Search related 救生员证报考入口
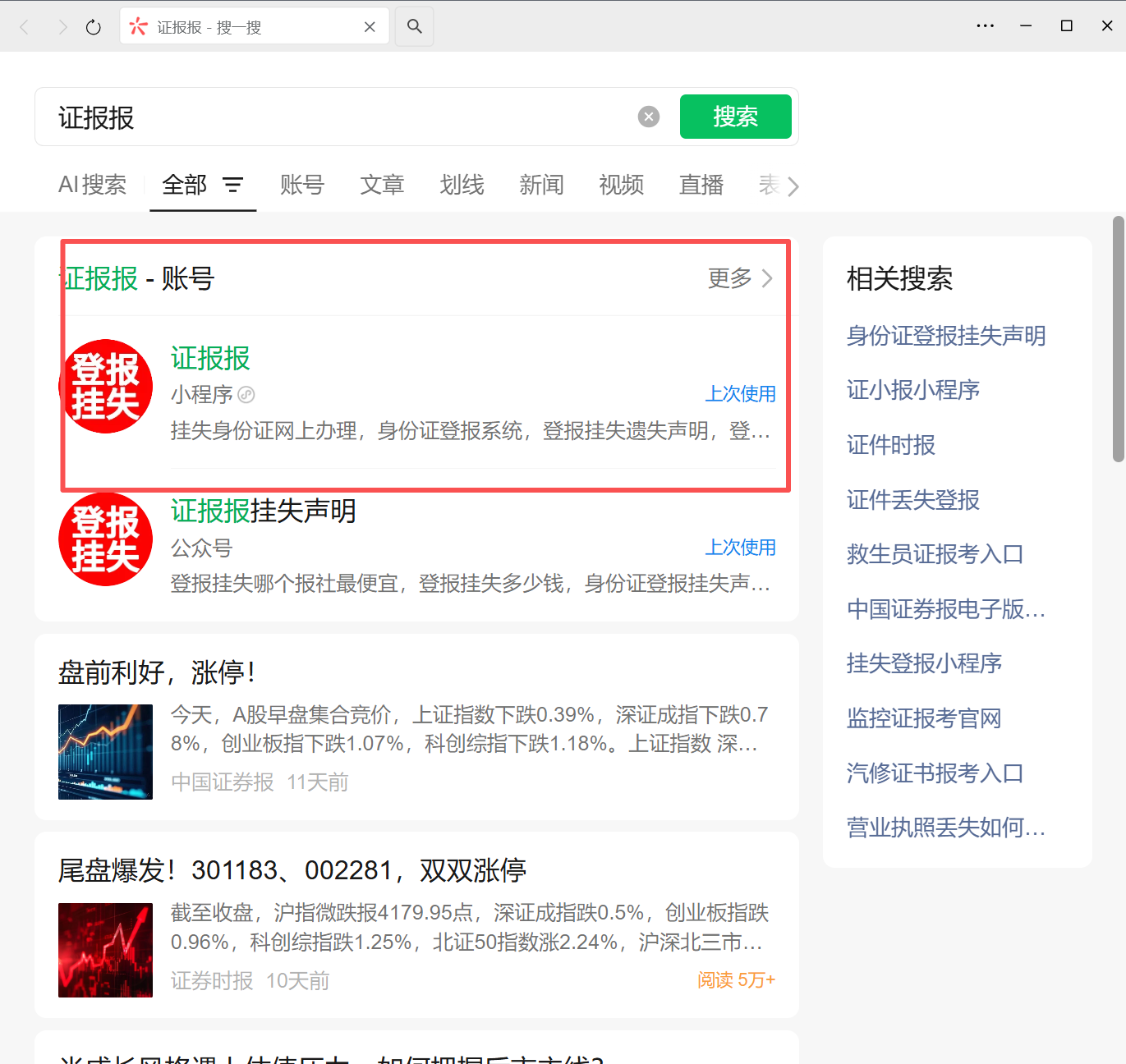Viewport: 1126px width, 1064px height. (x=935, y=554)
